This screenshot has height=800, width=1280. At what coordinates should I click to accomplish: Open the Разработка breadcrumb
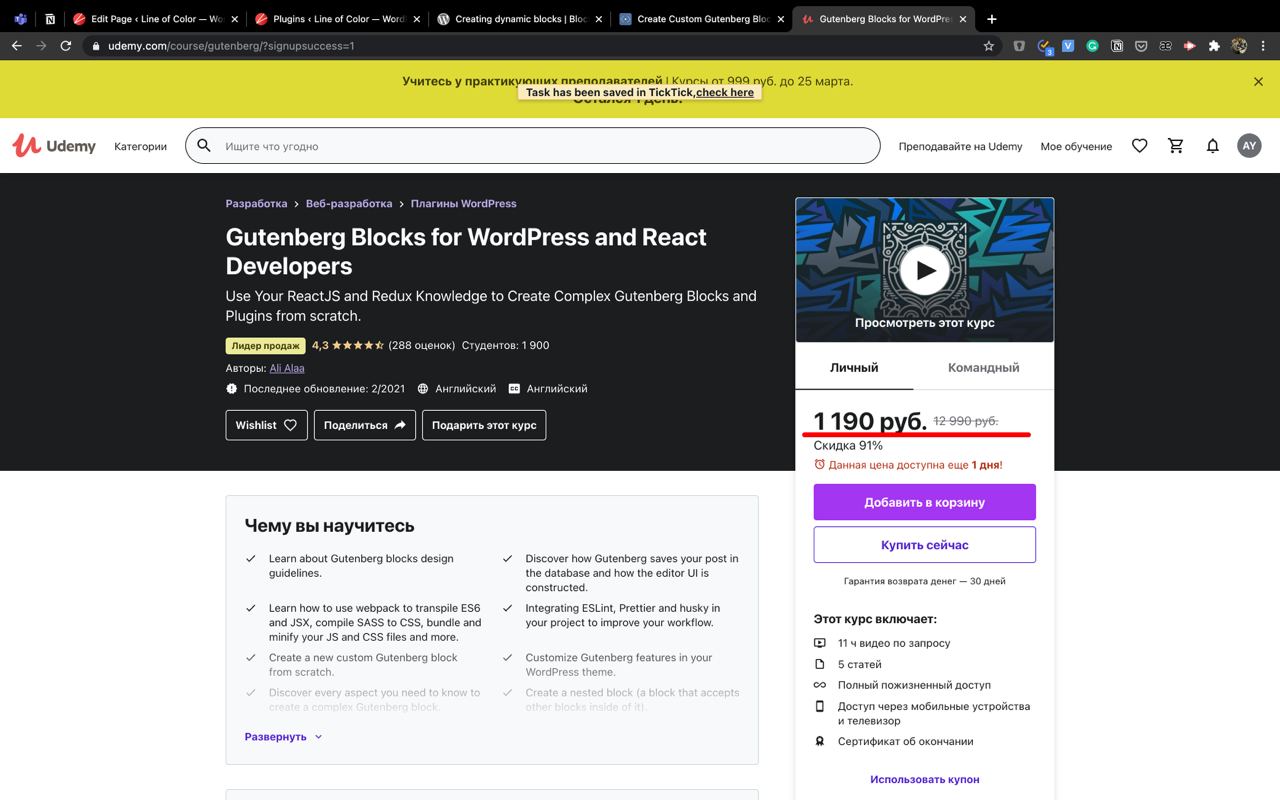[x=256, y=203]
